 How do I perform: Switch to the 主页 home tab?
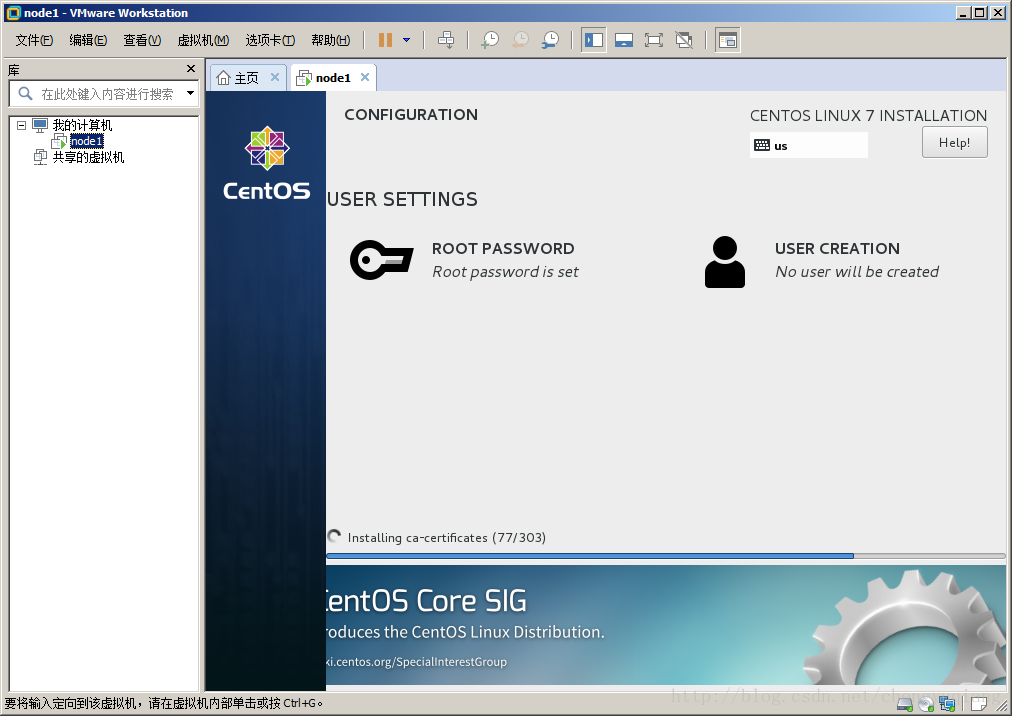click(x=246, y=78)
